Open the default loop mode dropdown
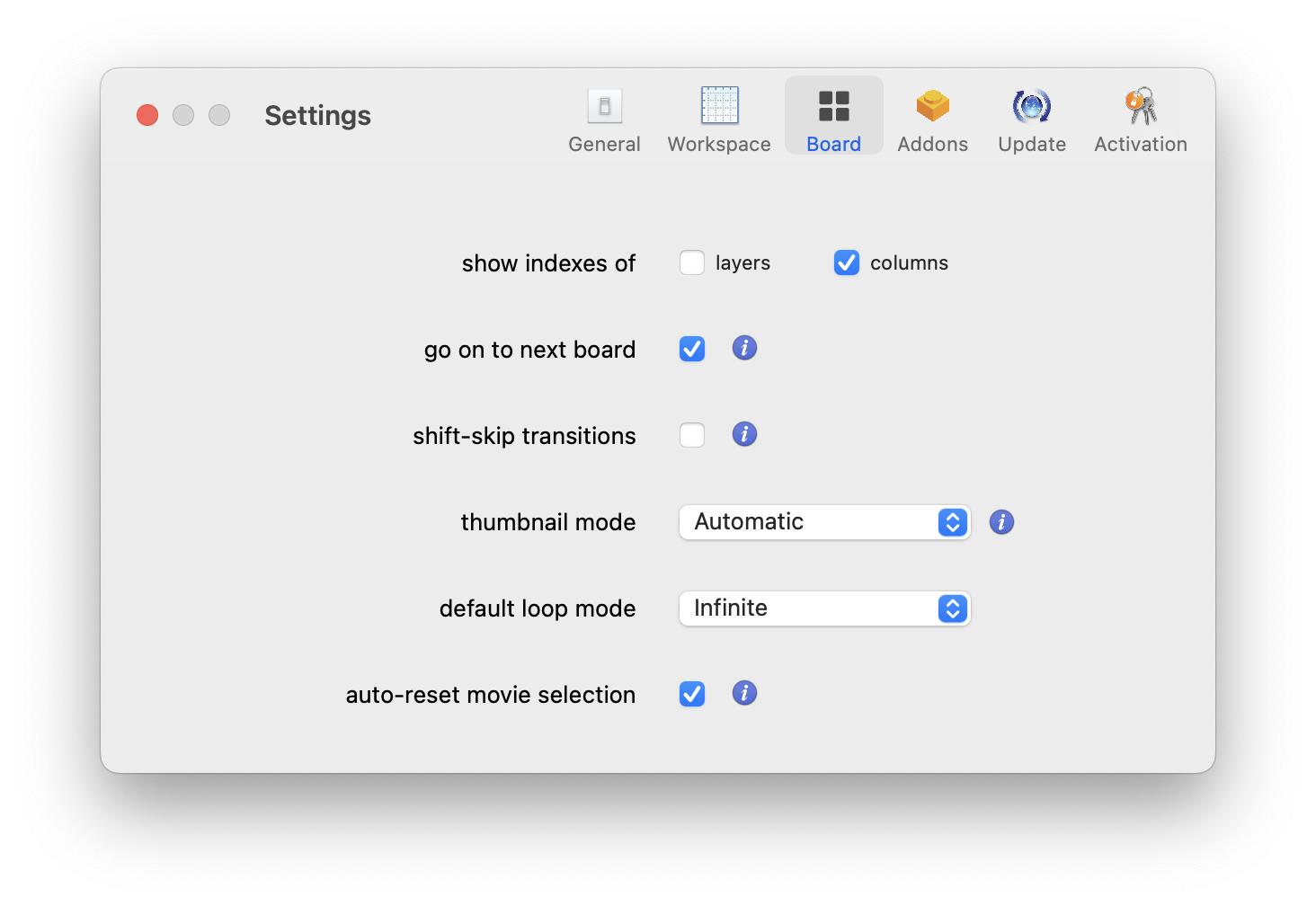This screenshot has height=906, width=1316. click(x=823, y=608)
